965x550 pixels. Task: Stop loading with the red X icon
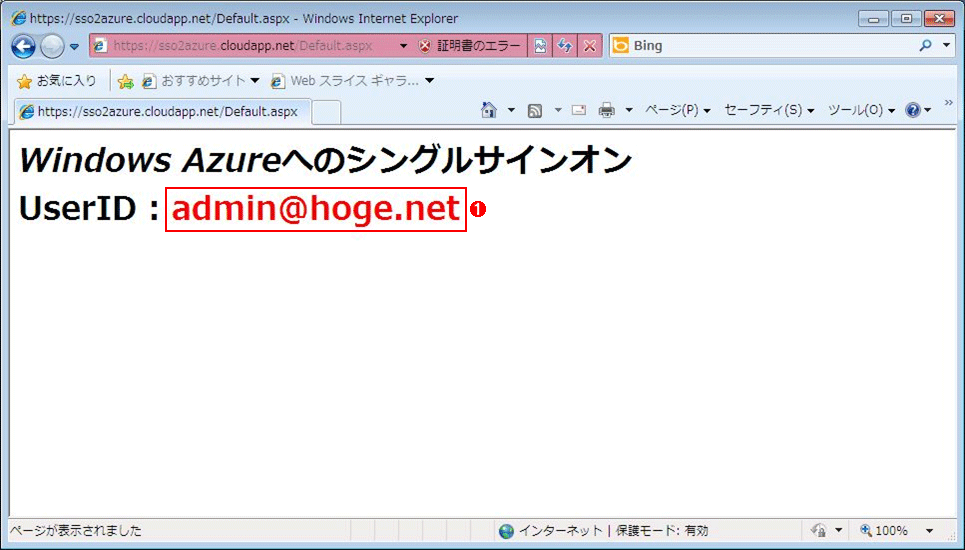click(x=590, y=46)
